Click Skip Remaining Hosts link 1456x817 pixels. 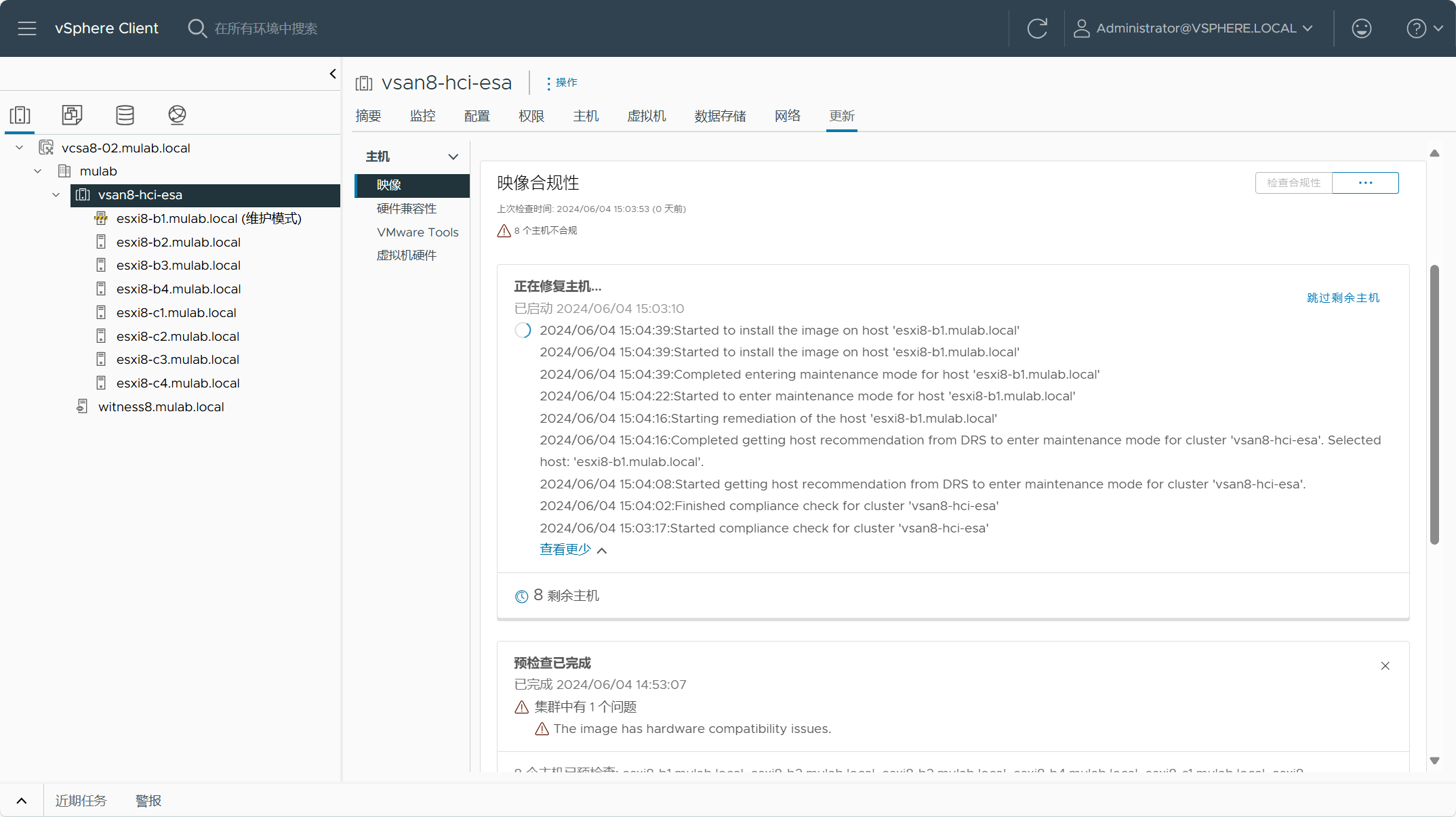(1343, 298)
